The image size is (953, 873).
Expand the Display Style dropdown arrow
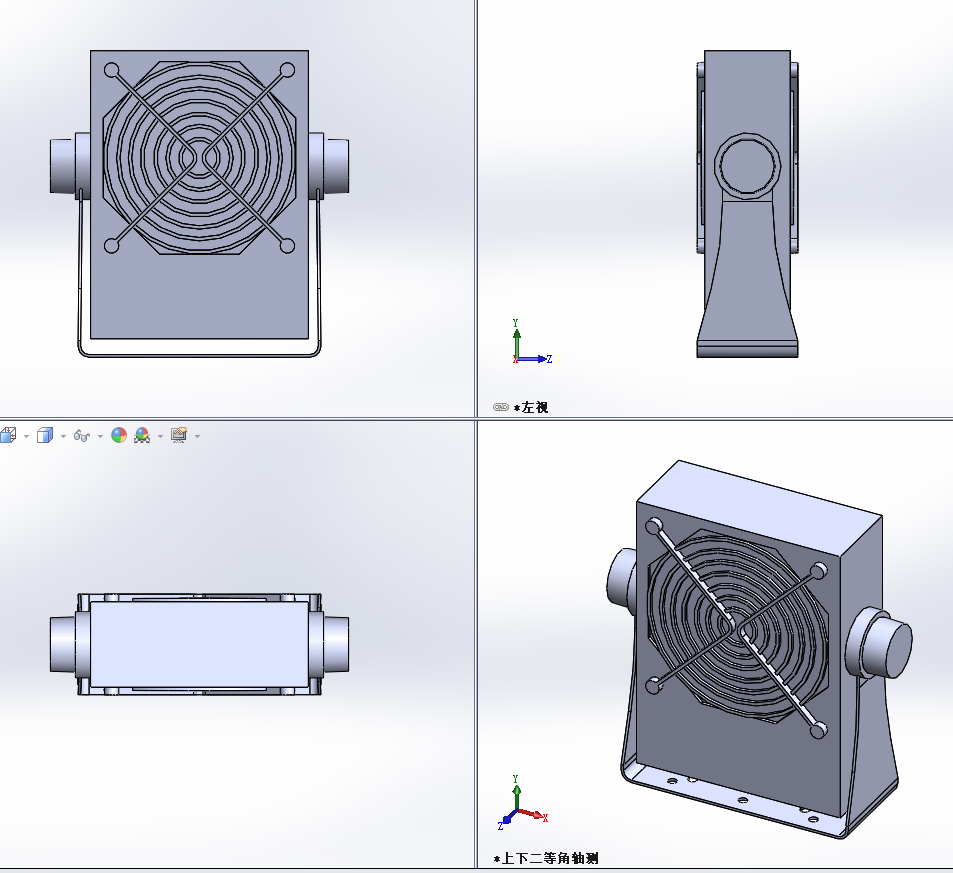pyautogui.click(x=62, y=436)
